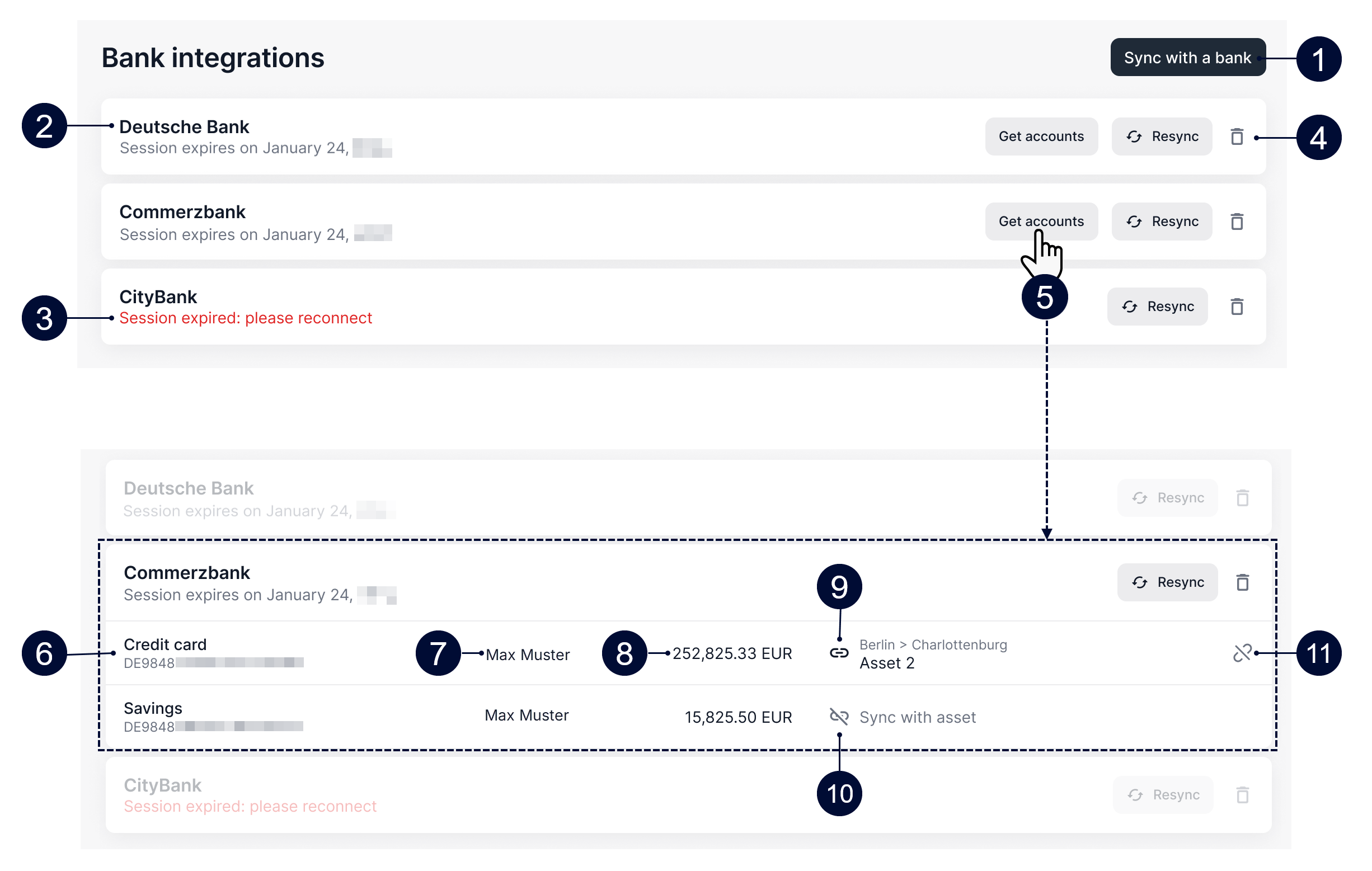Expand Deutsche Bank to show its accounts
Screen dimensions: 1372x871
(x=1041, y=136)
